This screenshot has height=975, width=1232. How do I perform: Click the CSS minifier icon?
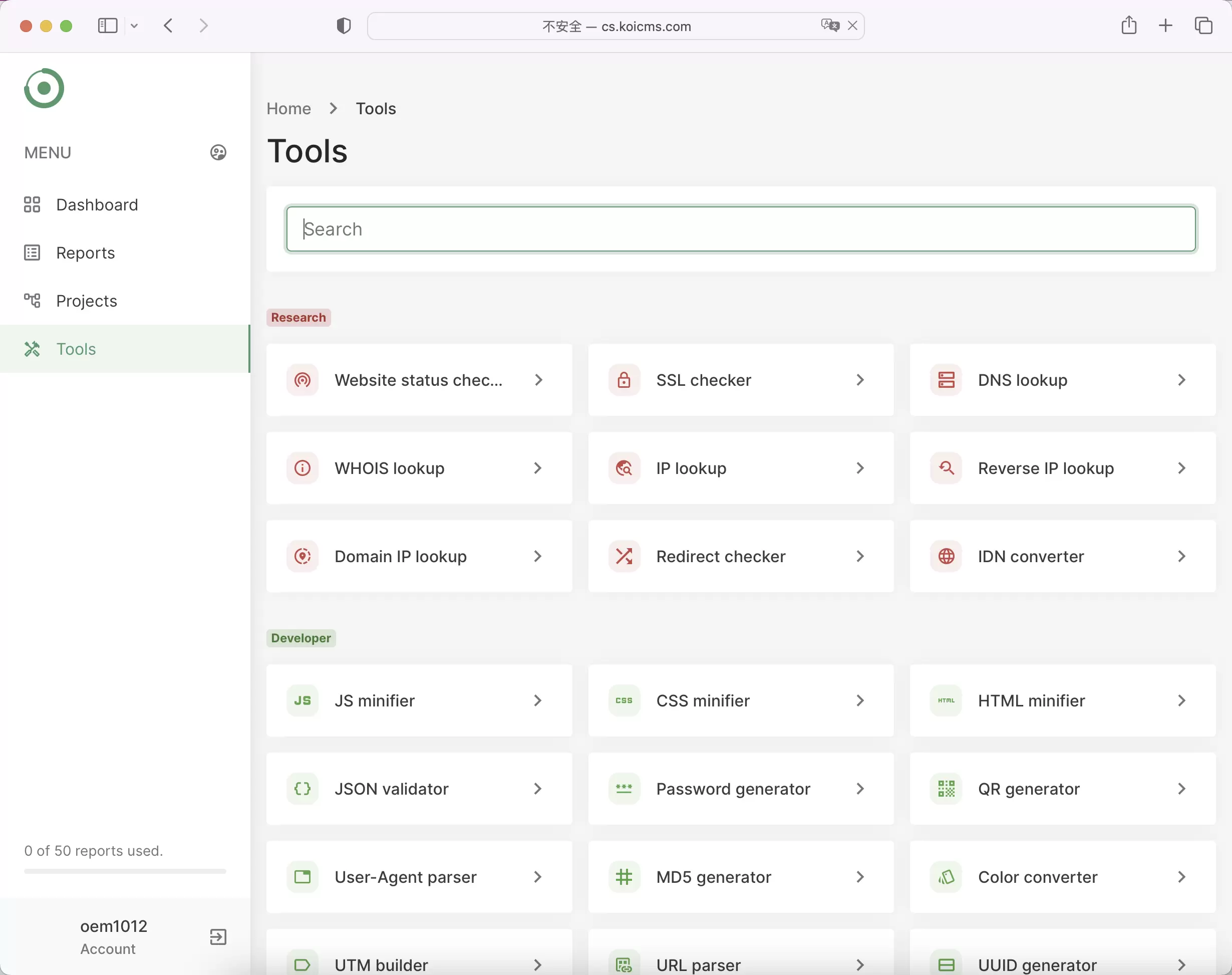[x=625, y=700]
